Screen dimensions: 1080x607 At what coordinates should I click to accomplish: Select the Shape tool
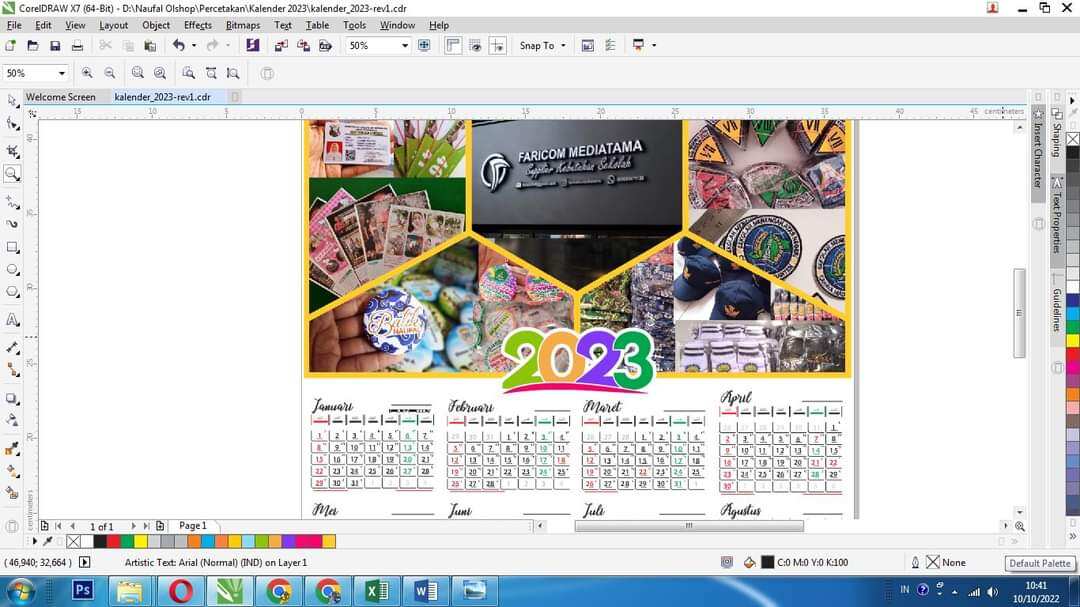[x=12, y=122]
